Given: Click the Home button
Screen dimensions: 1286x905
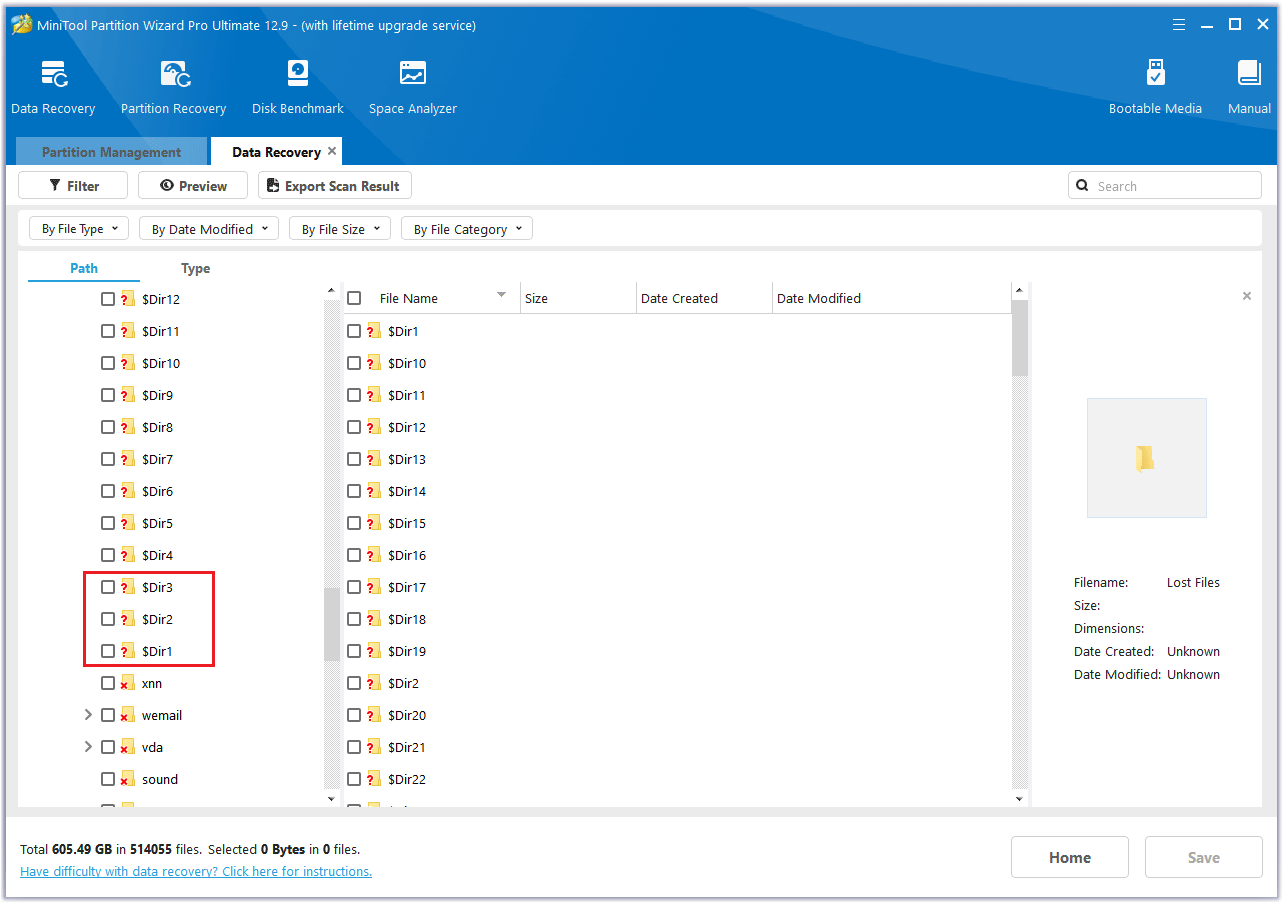Looking at the screenshot, I should point(1070,857).
